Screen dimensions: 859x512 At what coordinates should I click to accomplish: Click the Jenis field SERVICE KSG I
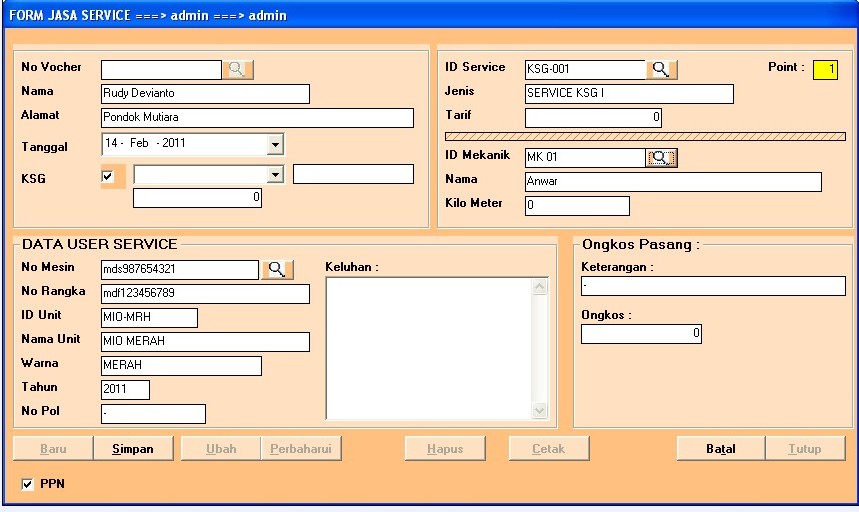pyautogui.click(x=629, y=94)
